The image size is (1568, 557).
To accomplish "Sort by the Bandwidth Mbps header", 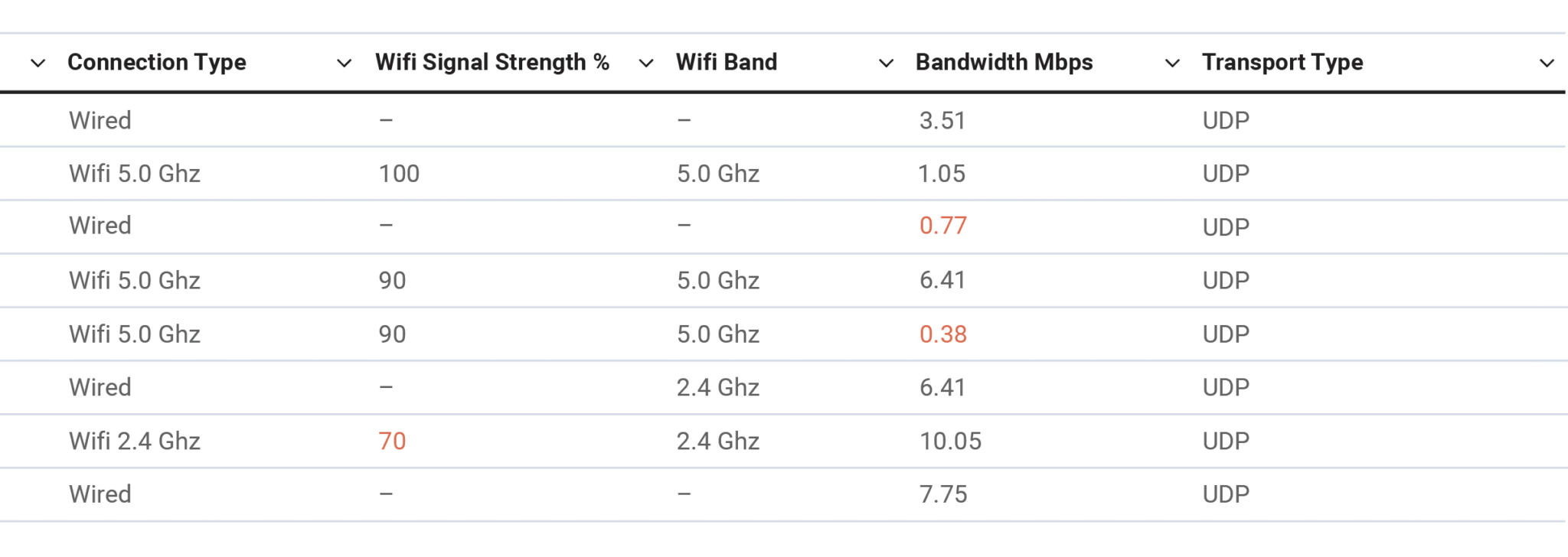I will tap(1004, 63).
